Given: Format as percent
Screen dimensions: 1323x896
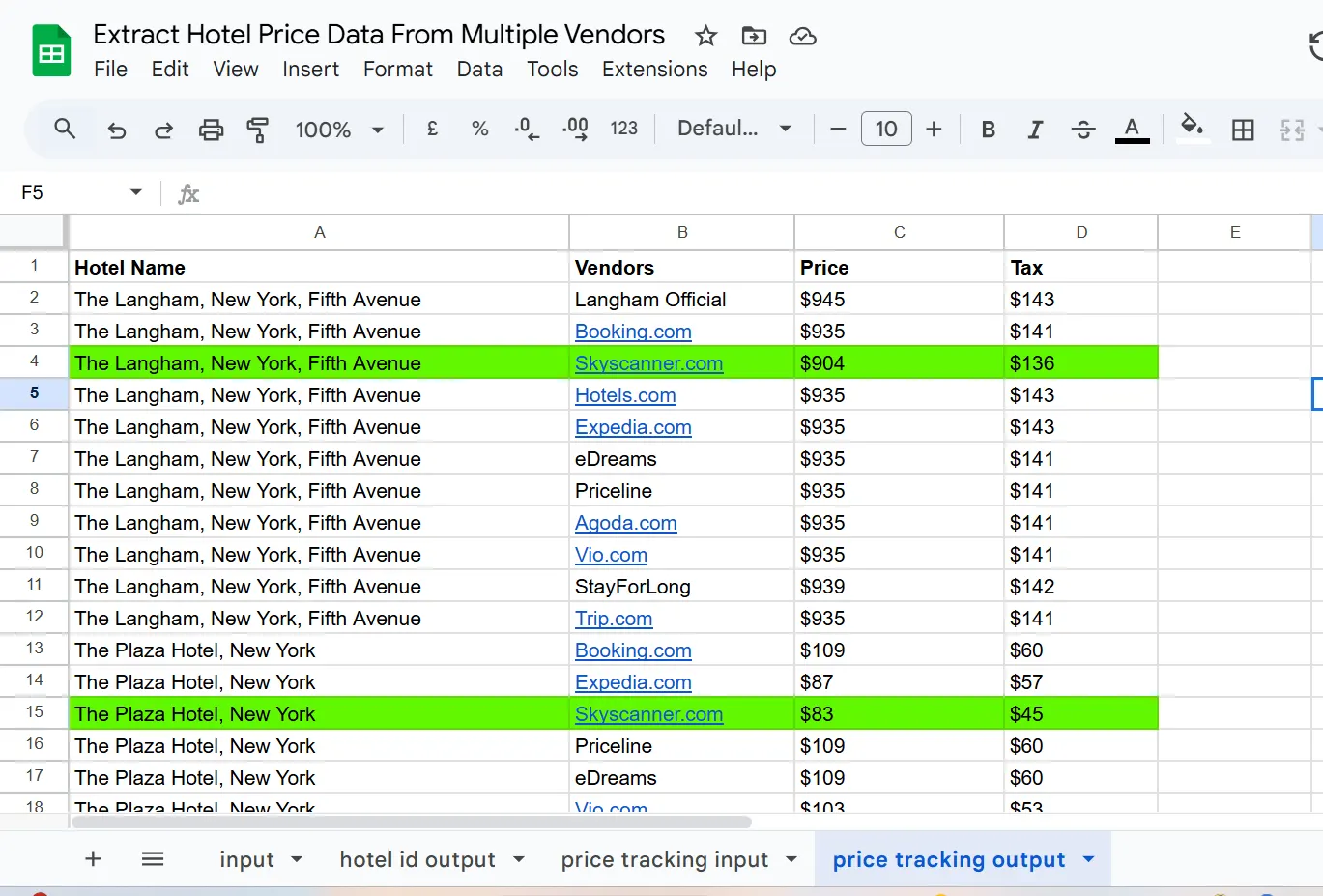Looking at the screenshot, I should click(x=479, y=129).
